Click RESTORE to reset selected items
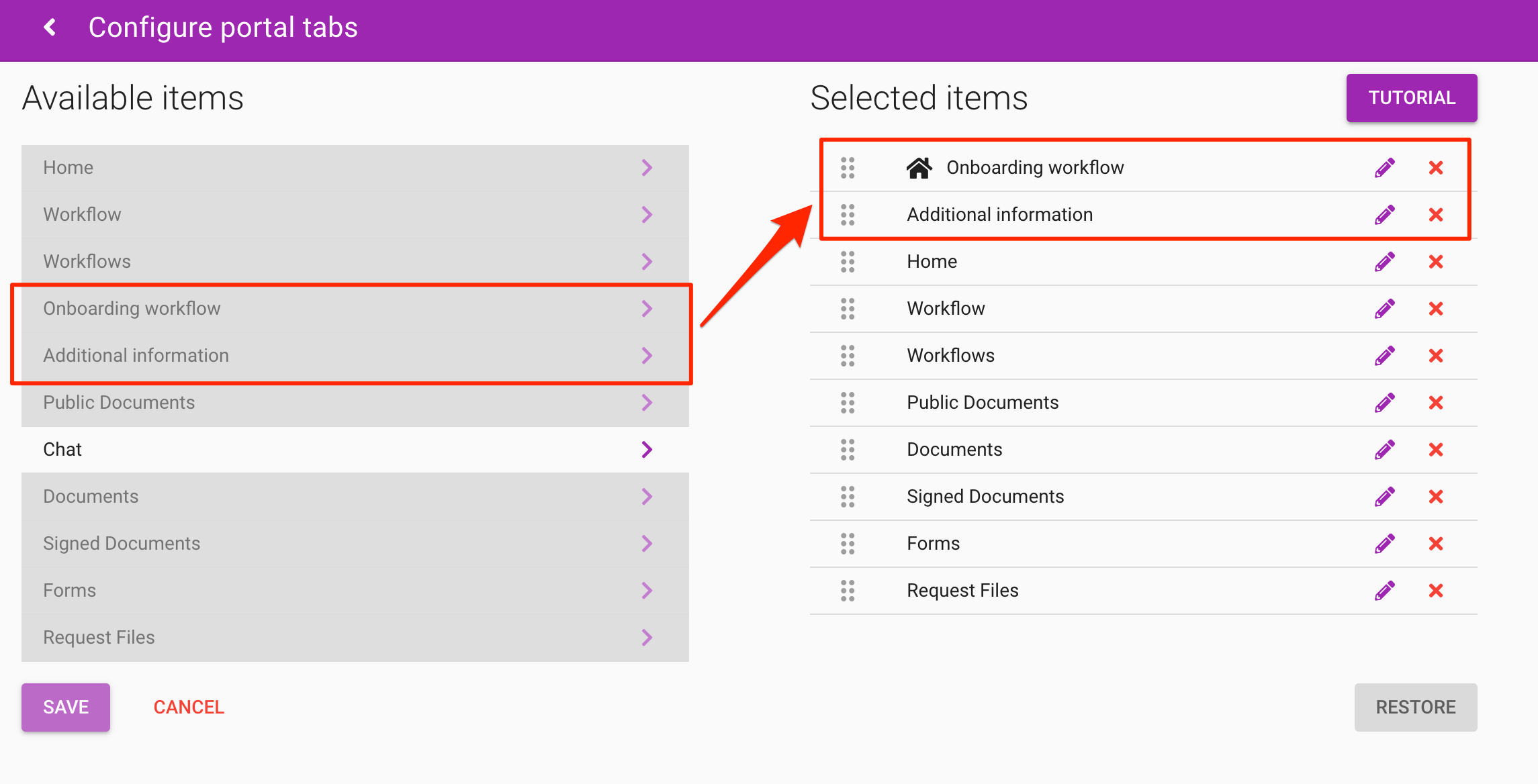The height and width of the screenshot is (784, 1538). [x=1415, y=707]
